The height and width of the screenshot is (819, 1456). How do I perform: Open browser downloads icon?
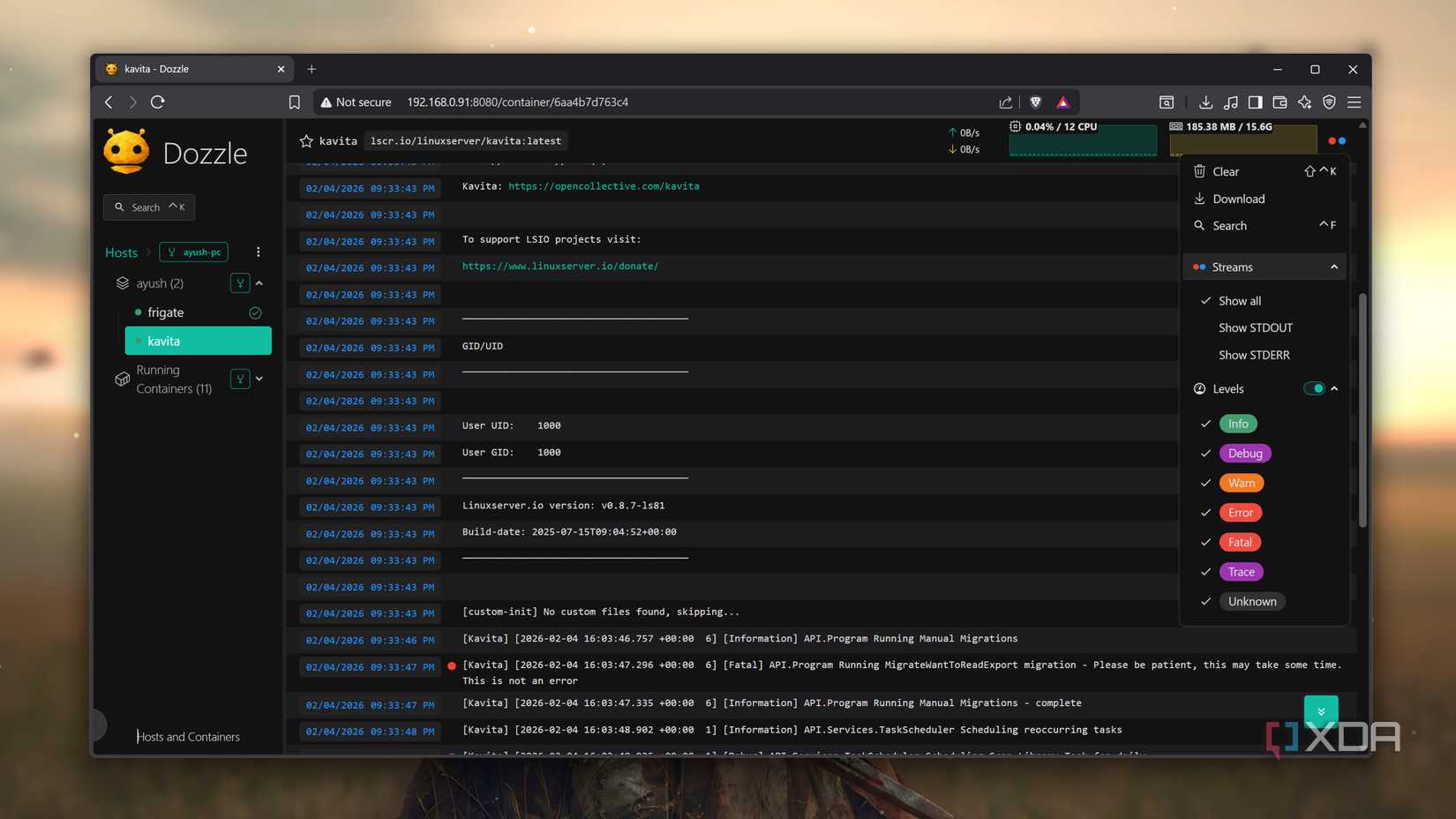(1205, 102)
